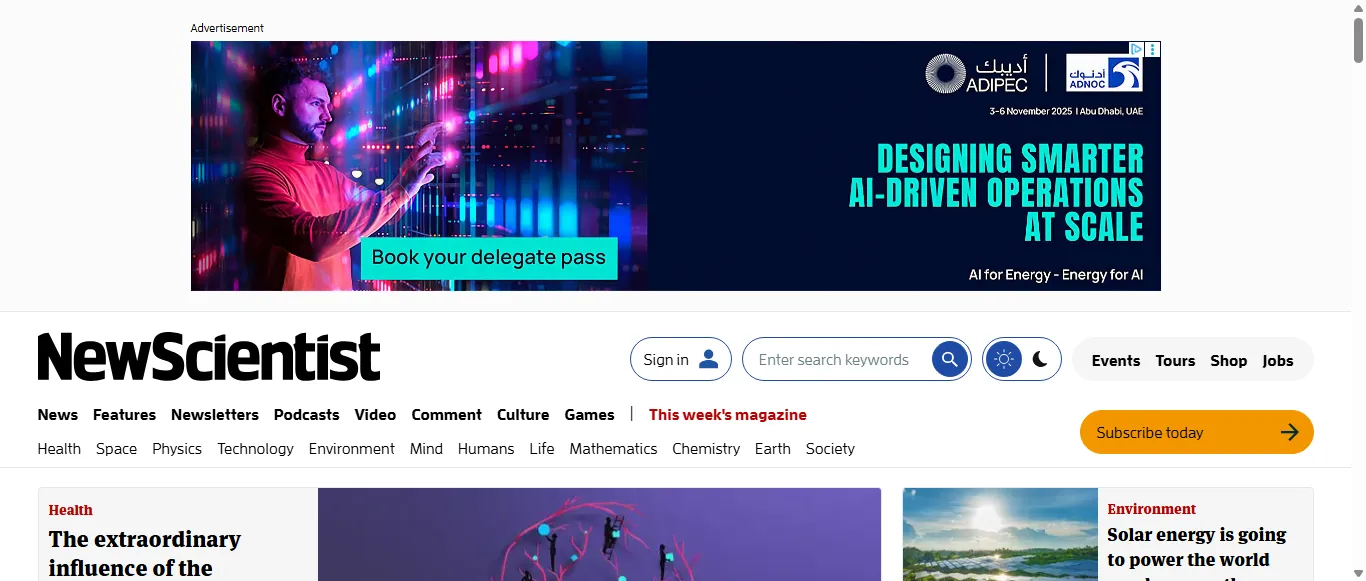Switch to dark mode moon icon
This screenshot has width=1366, height=581.
click(x=1040, y=359)
